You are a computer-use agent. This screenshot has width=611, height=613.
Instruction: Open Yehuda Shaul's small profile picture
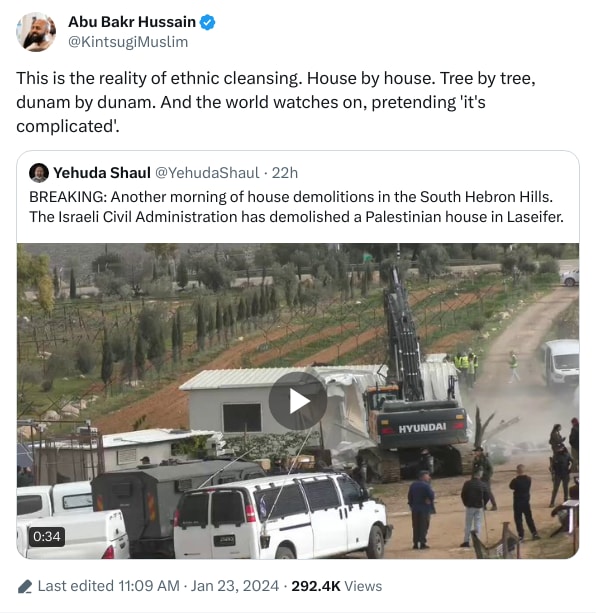click(39, 173)
